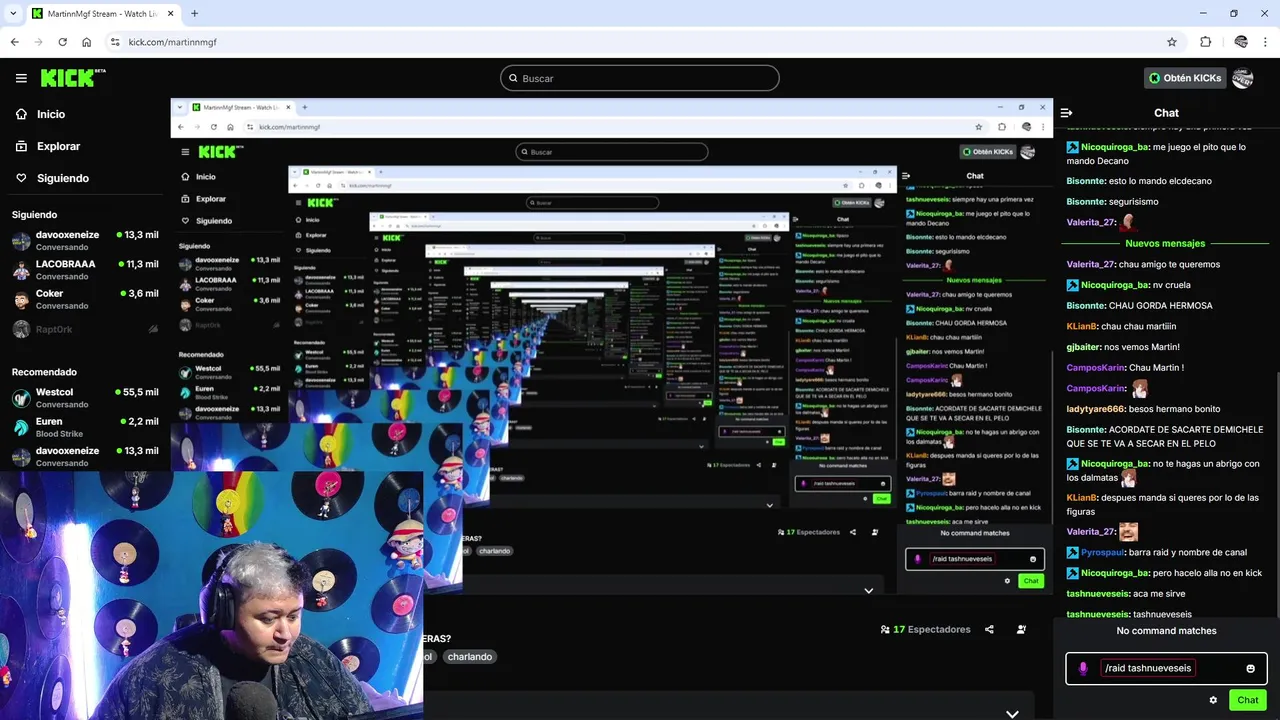Click the 17 Espectadores viewer count
1280x720 pixels.
(925, 630)
